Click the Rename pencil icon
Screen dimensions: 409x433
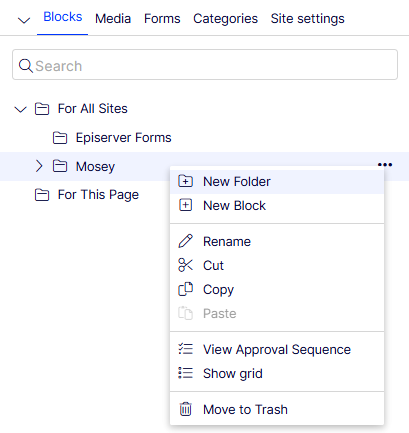click(185, 241)
